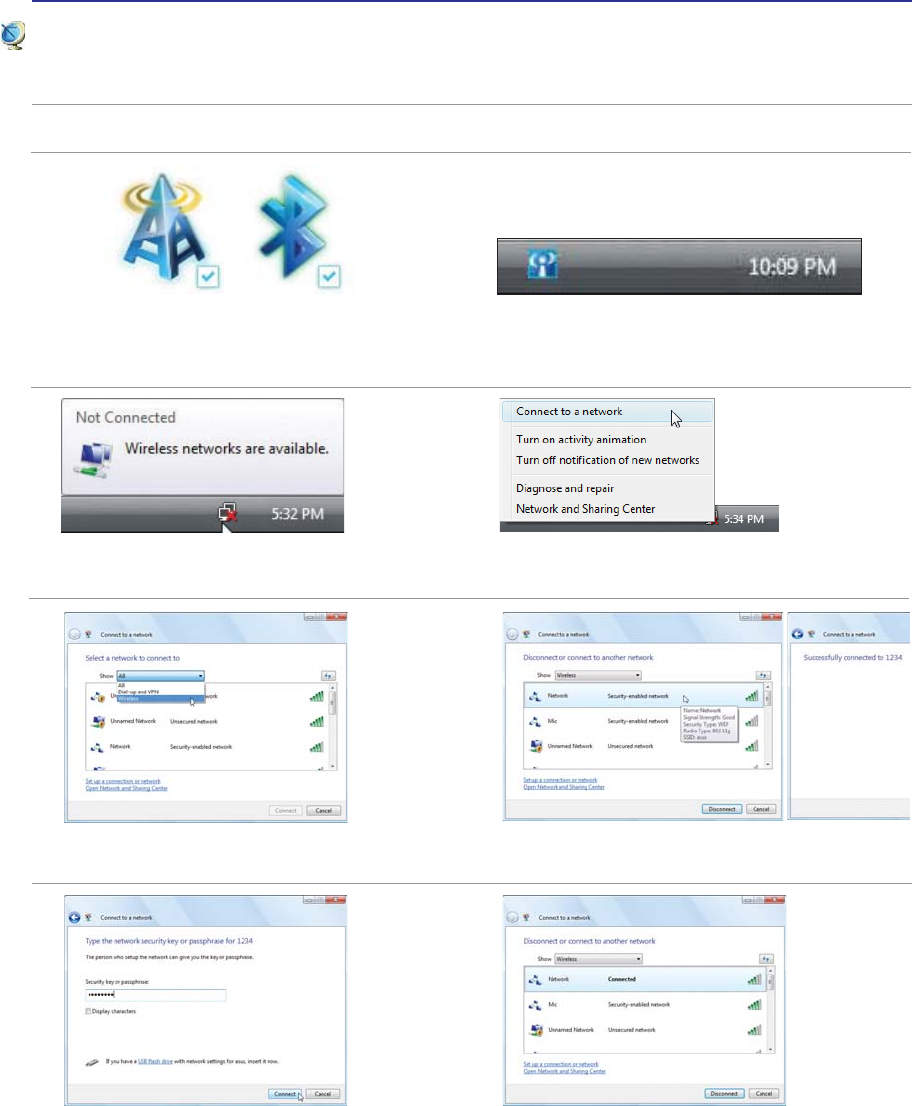
Task: Toggle the checkmark under the wireless tower icon
Action: (x=208, y=276)
